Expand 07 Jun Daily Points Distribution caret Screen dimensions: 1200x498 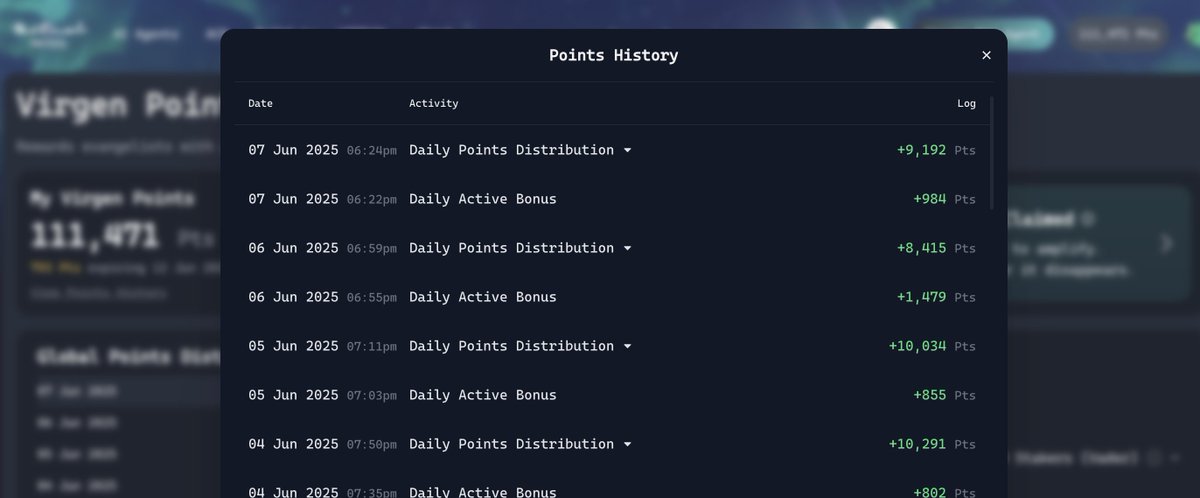[627, 151]
